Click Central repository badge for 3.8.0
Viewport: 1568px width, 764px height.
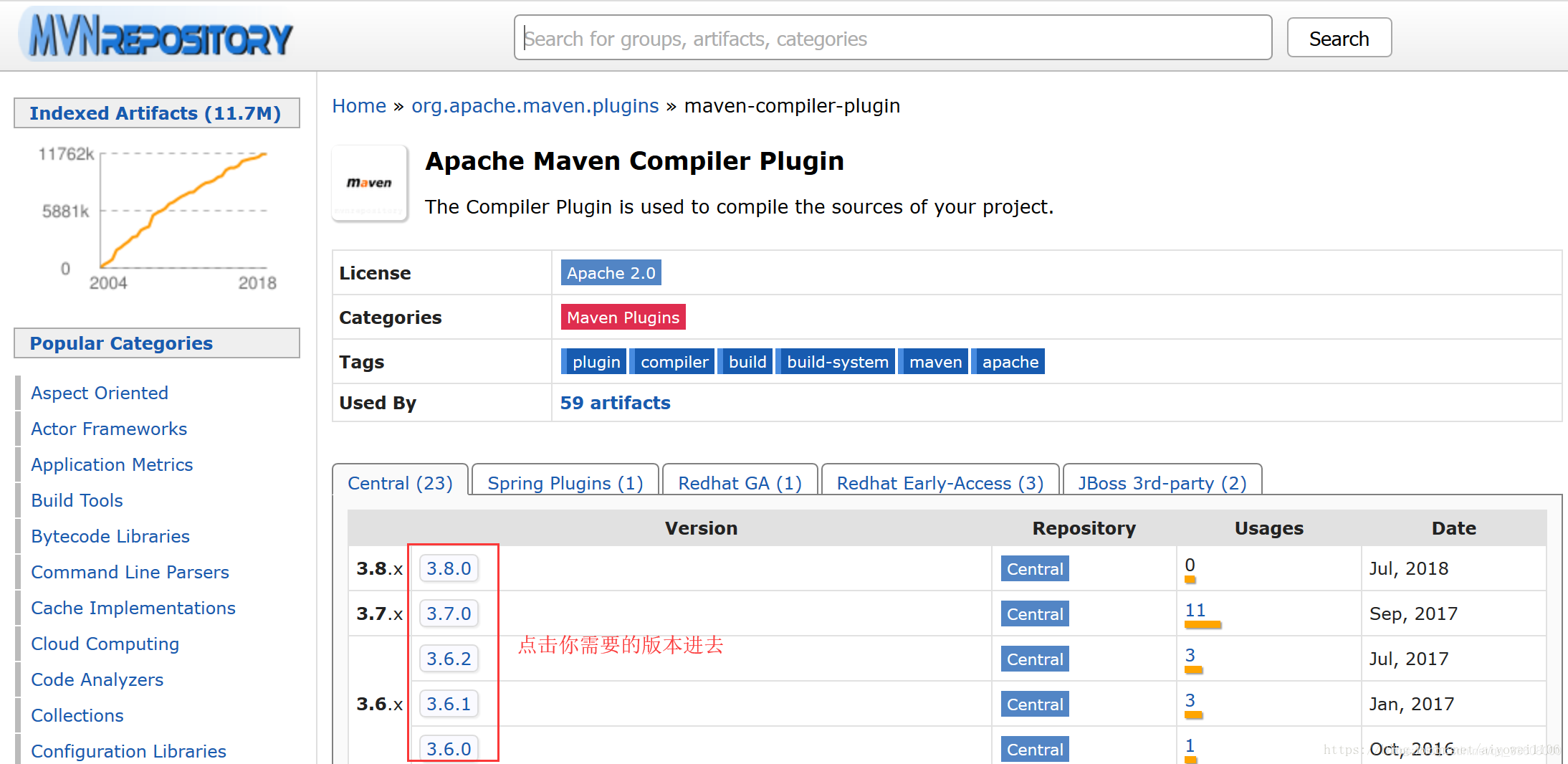1035,569
